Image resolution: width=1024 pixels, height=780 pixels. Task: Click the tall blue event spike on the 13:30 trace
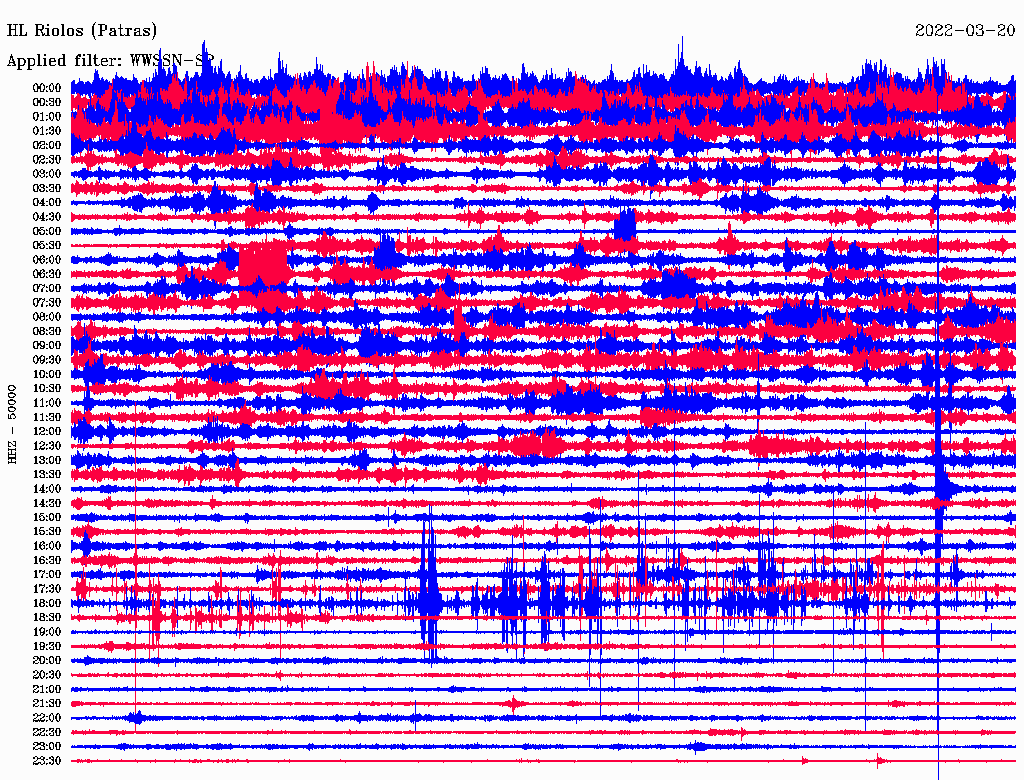pos(939,470)
